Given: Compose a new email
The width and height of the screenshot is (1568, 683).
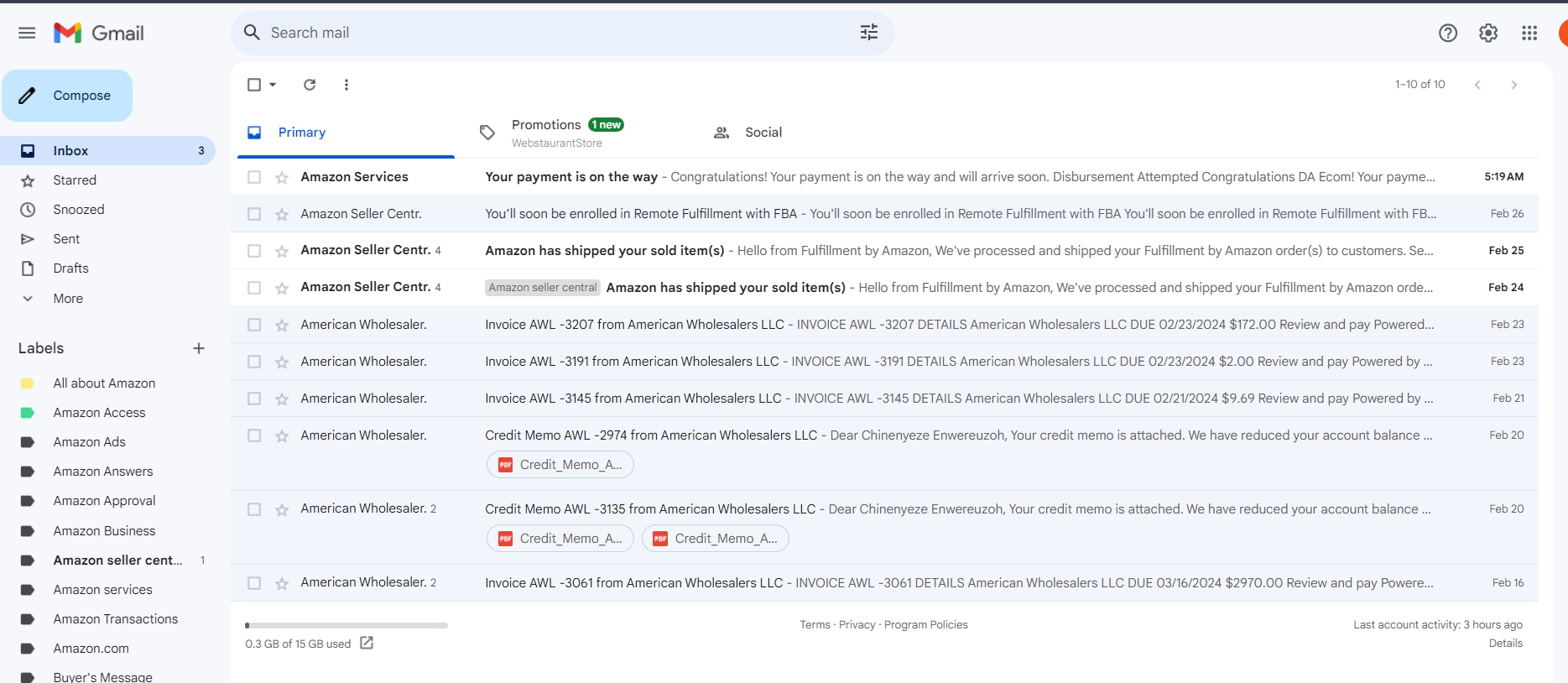Looking at the screenshot, I should point(67,96).
